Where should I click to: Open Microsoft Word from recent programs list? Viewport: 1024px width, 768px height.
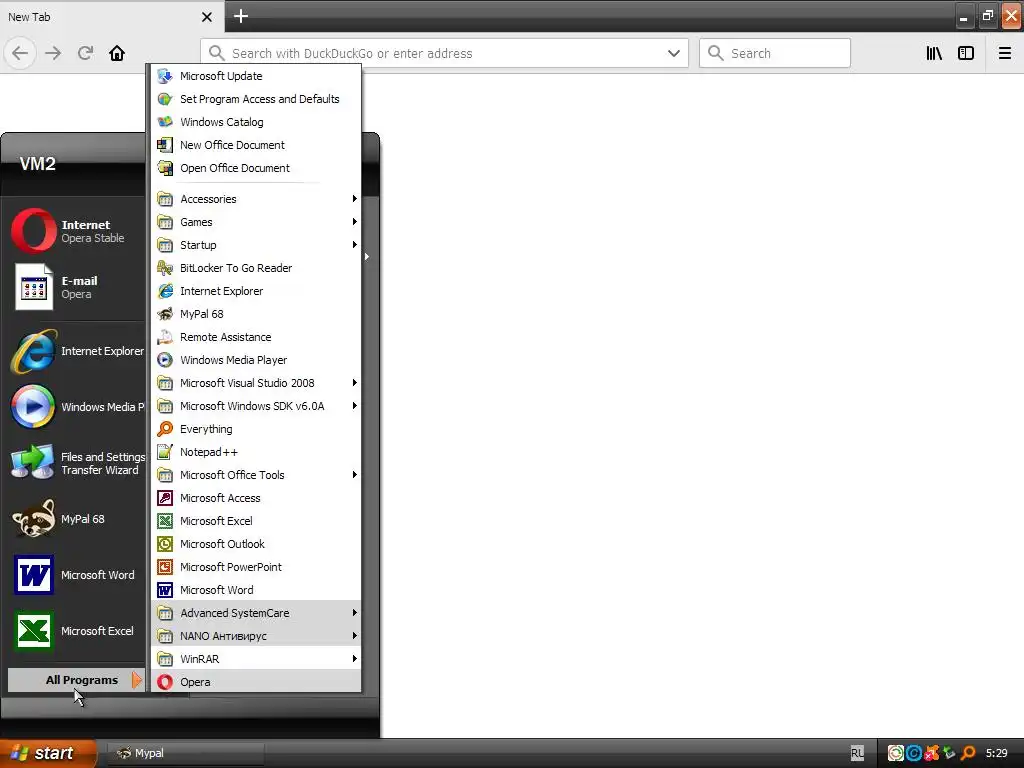(76, 575)
